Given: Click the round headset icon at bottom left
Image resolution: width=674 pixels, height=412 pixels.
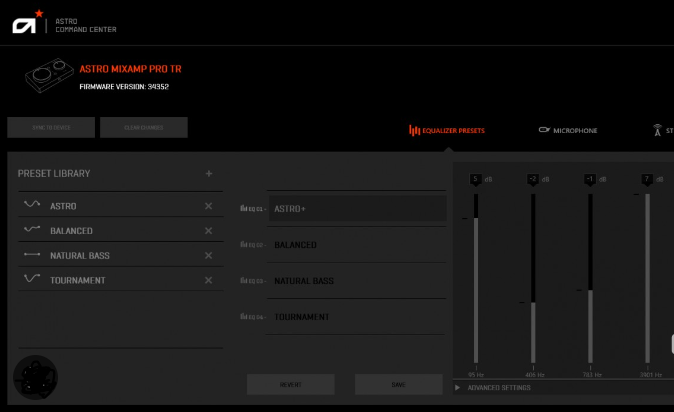Looking at the screenshot, I should point(35,377).
